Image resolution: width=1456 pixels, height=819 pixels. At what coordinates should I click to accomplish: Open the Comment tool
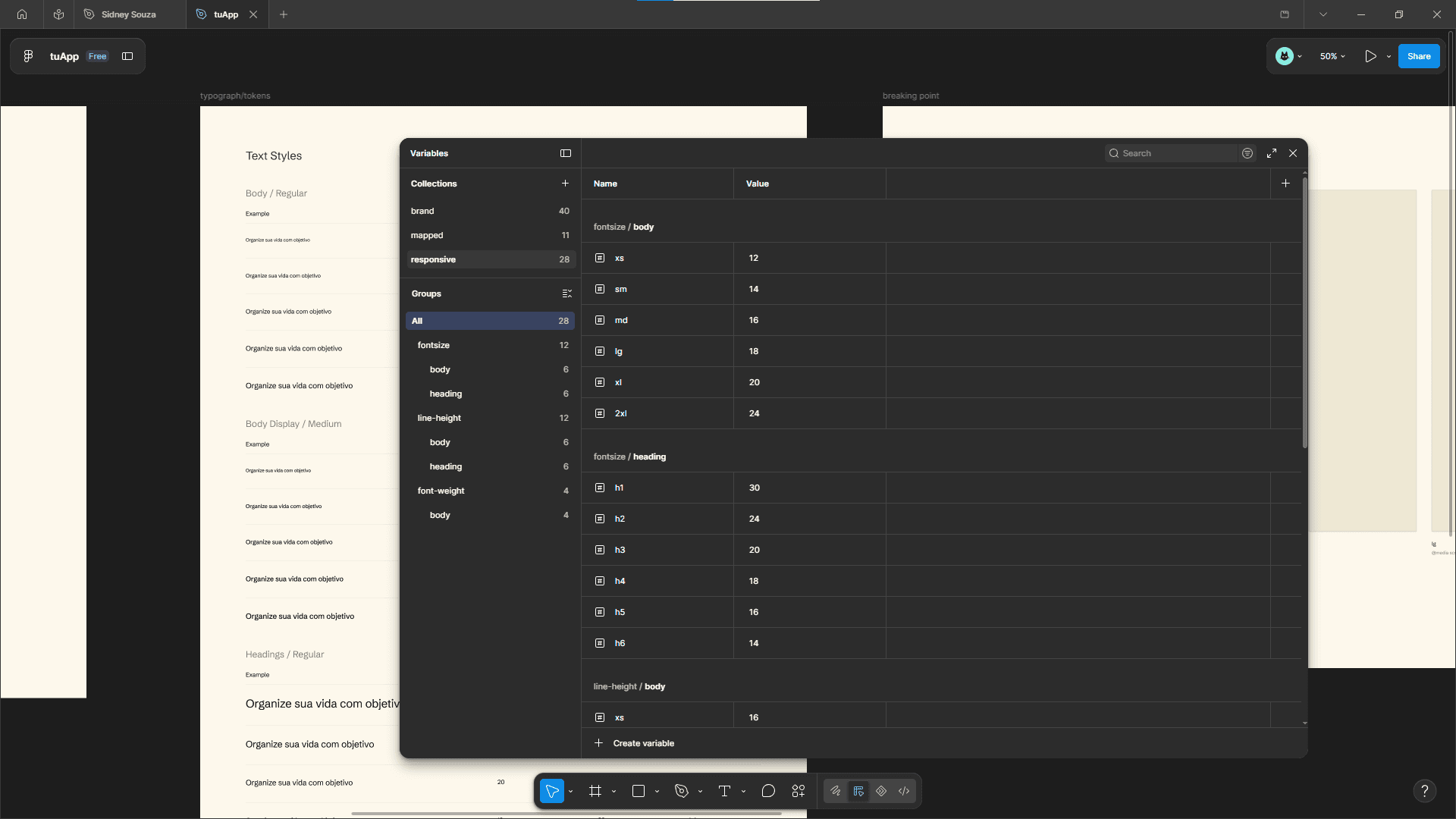(x=768, y=791)
